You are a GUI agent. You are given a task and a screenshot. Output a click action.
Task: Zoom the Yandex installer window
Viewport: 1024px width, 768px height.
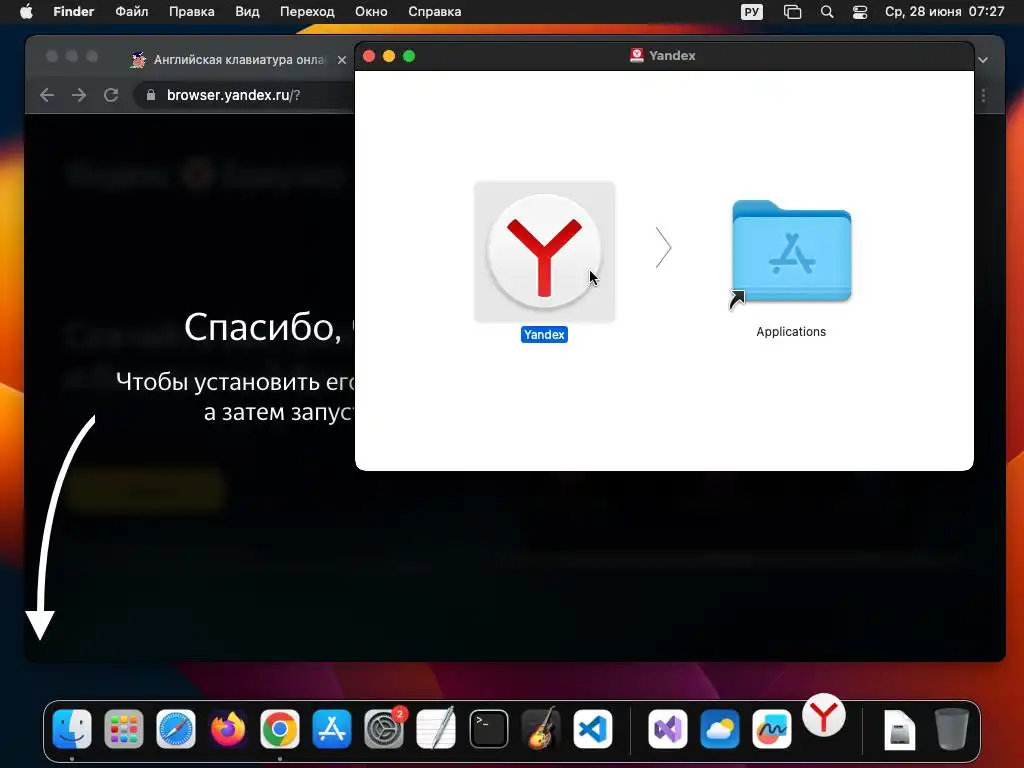pyautogui.click(x=409, y=56)
